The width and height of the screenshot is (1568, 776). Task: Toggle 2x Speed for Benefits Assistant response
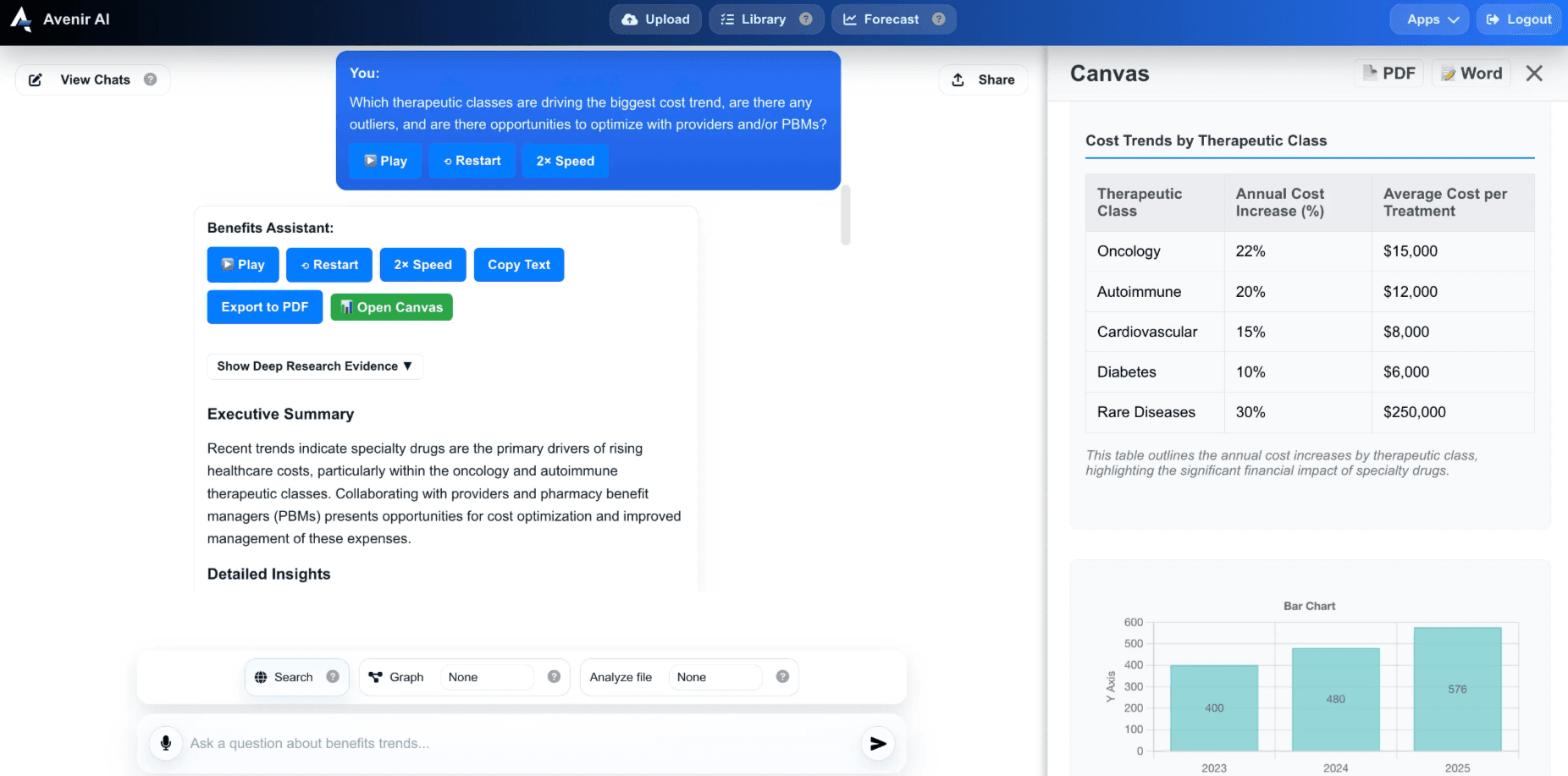point(422,265)
